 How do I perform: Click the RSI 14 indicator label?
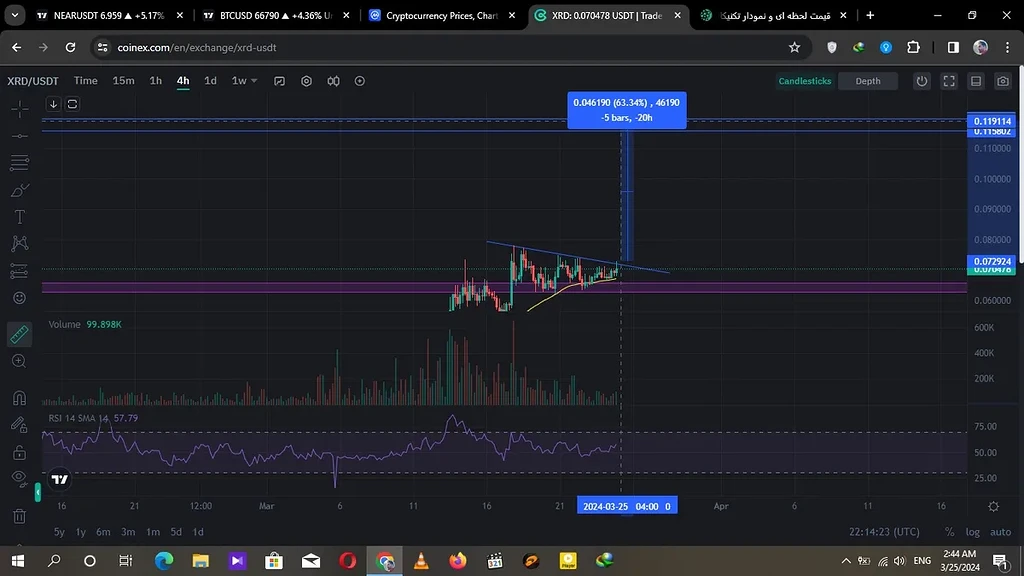coord(60,418)
